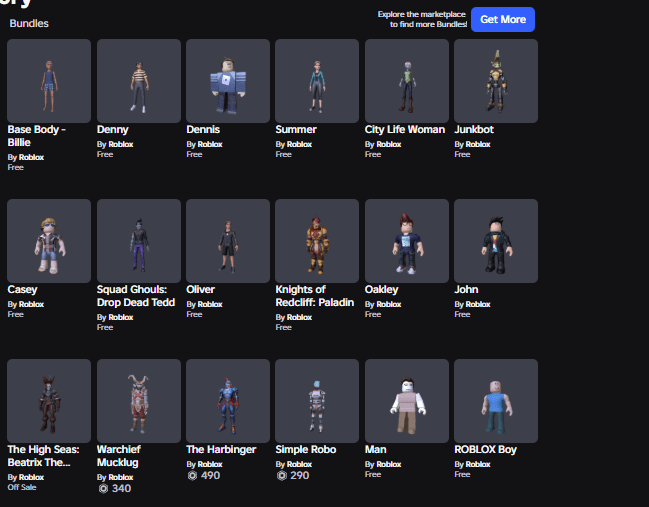649x507 pixels.
Task: Click the Roblox creator link under Man
Action: point(389,464)
